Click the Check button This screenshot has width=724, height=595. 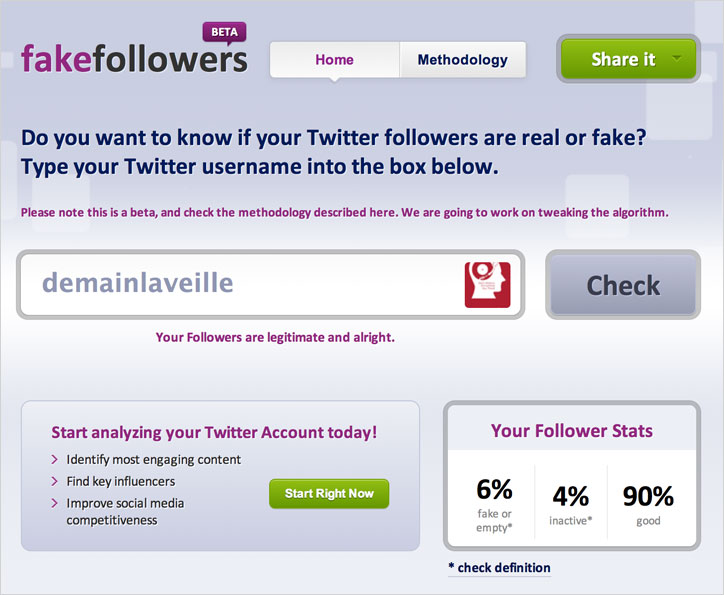tap(623, 285)
